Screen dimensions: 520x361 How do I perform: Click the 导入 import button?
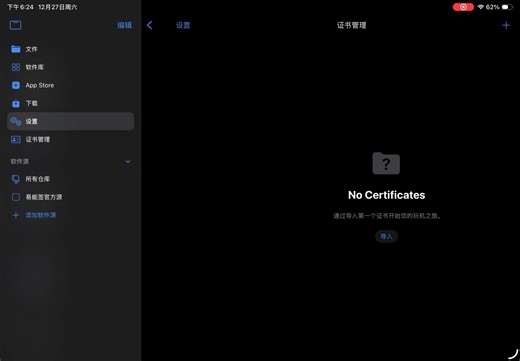pos(386,236)
